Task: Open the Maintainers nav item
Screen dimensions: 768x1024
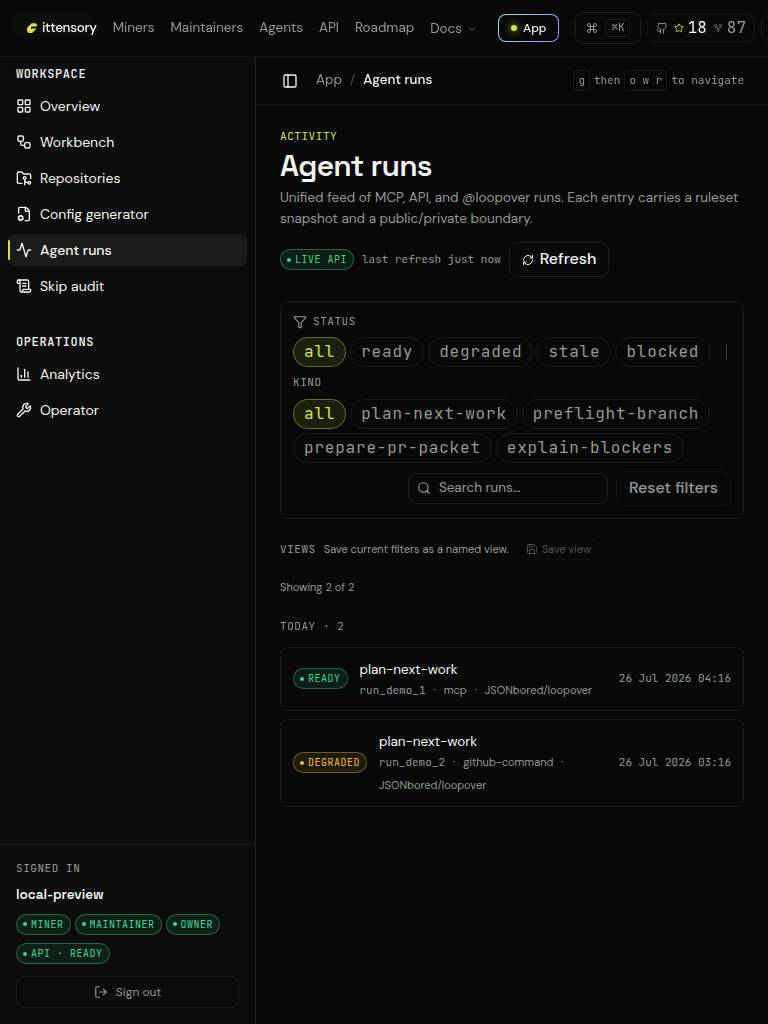Action: click(x=206, y=27)
